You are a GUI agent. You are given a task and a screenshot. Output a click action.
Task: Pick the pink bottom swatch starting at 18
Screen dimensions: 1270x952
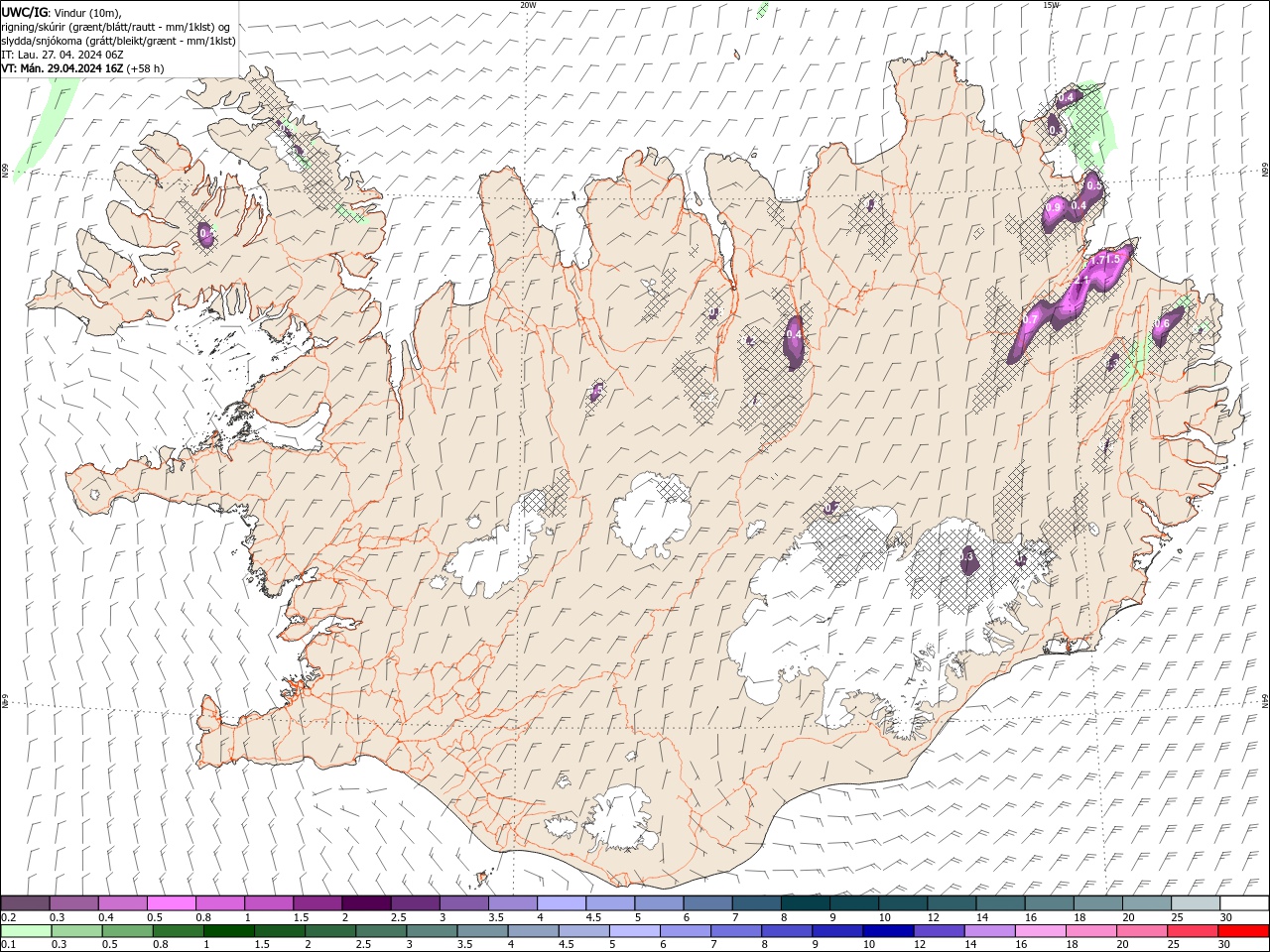[1091, 931]
